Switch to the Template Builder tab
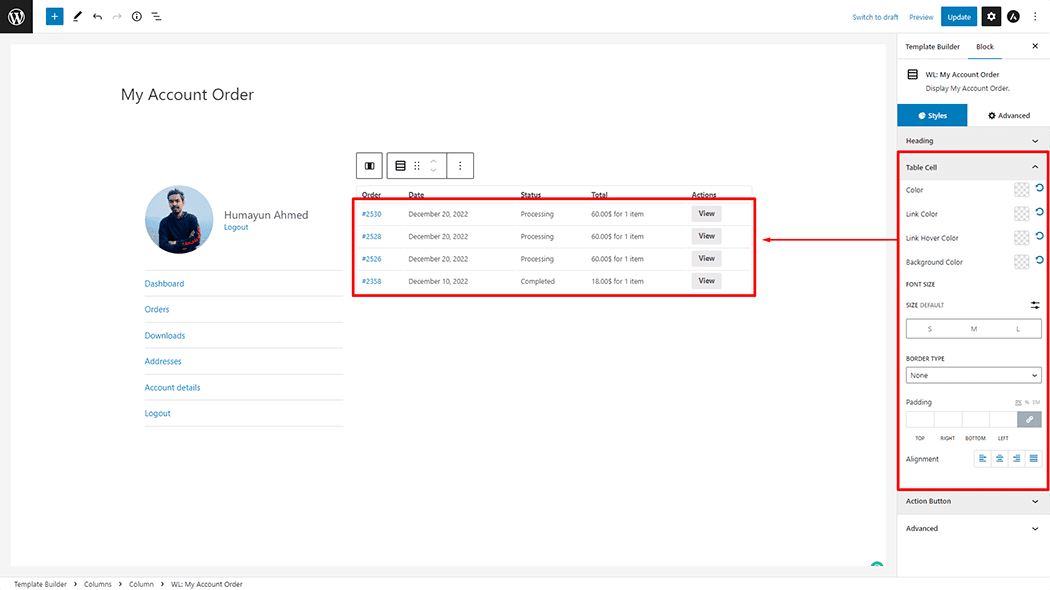Image resolution: width=1050 pixels, height=590 pixels. pyautogui.click(x=932, y=46)
